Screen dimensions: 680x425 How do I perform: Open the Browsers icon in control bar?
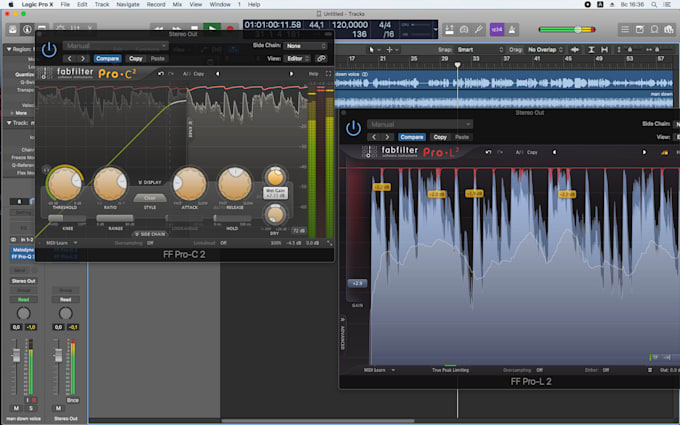(x=669, y=29)
